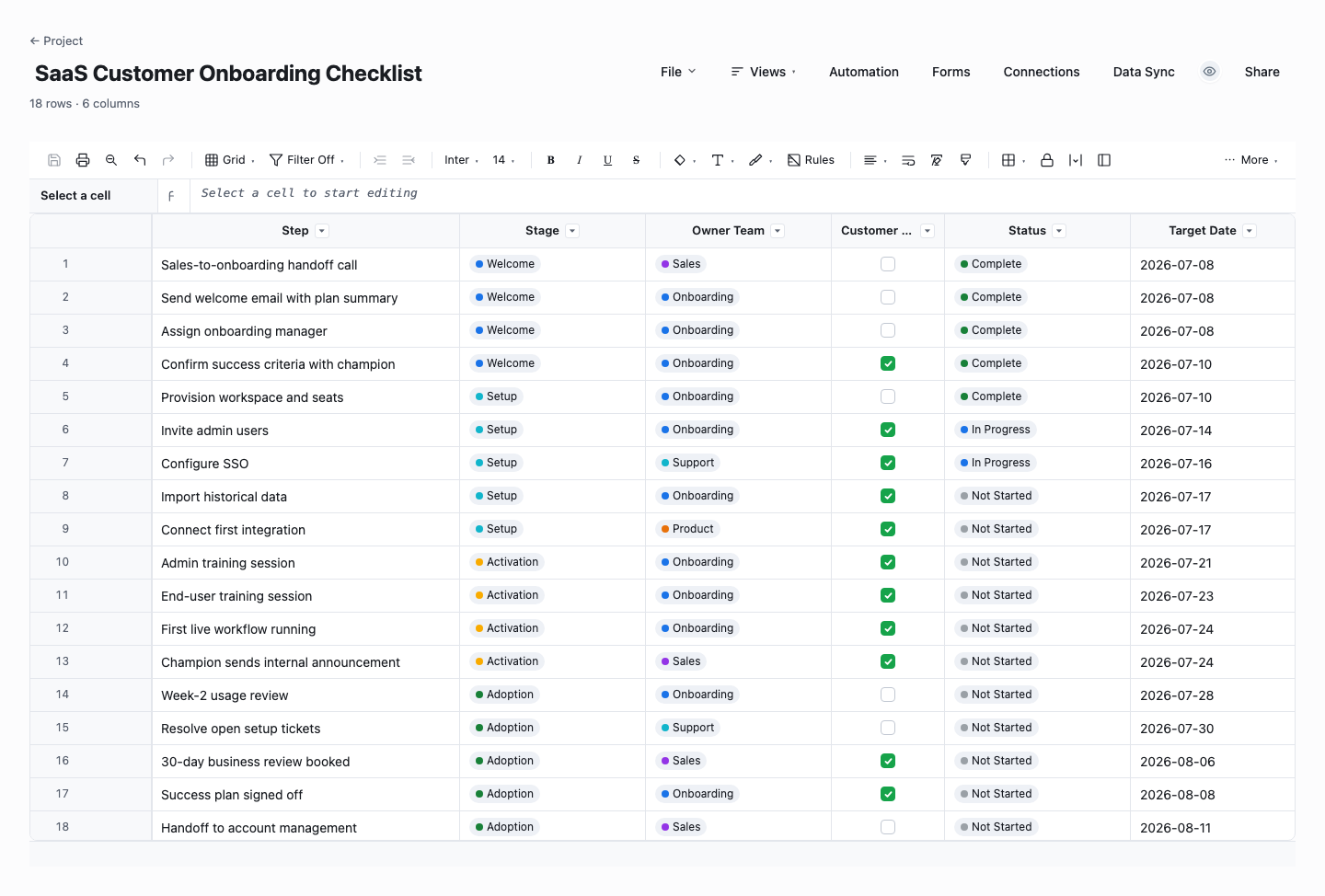Open conditional formatting Rules

pos(811,160)
